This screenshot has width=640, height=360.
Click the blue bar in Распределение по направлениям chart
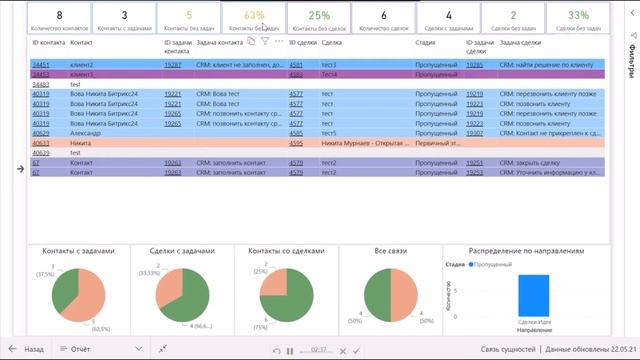pyautogui.click(x=533, y=296)
